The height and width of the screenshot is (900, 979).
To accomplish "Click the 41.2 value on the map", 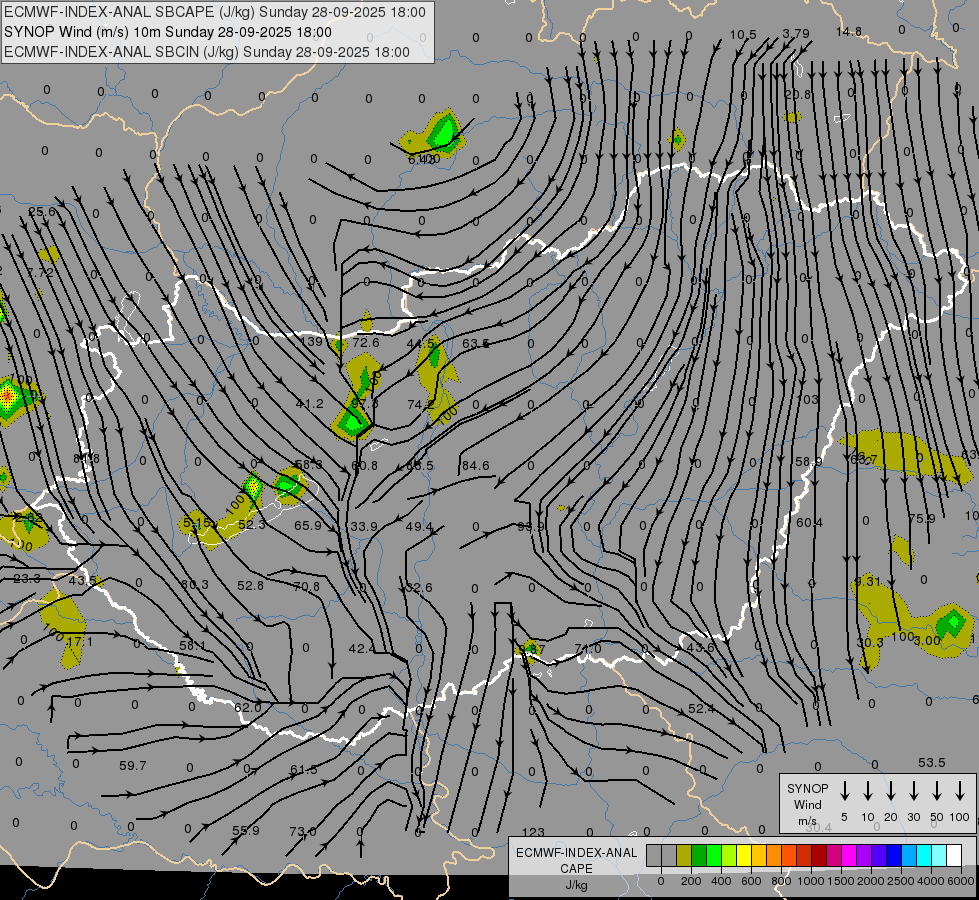I will pyautogui.click(x=310, y=404).
